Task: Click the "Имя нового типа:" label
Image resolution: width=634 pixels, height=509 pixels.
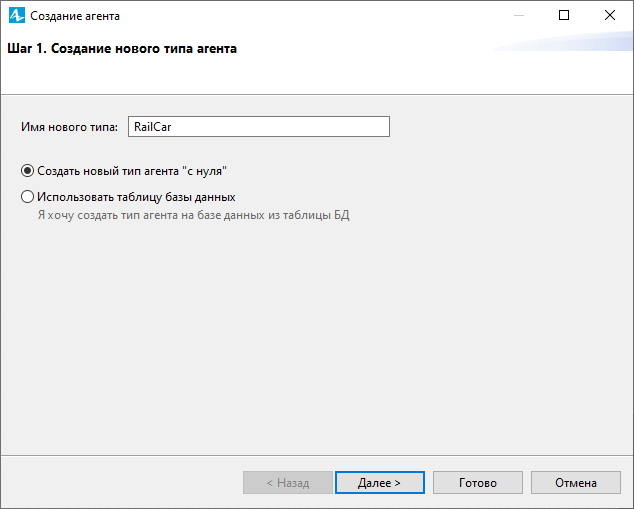Action: pyautogui.click(x=70, y=127)
